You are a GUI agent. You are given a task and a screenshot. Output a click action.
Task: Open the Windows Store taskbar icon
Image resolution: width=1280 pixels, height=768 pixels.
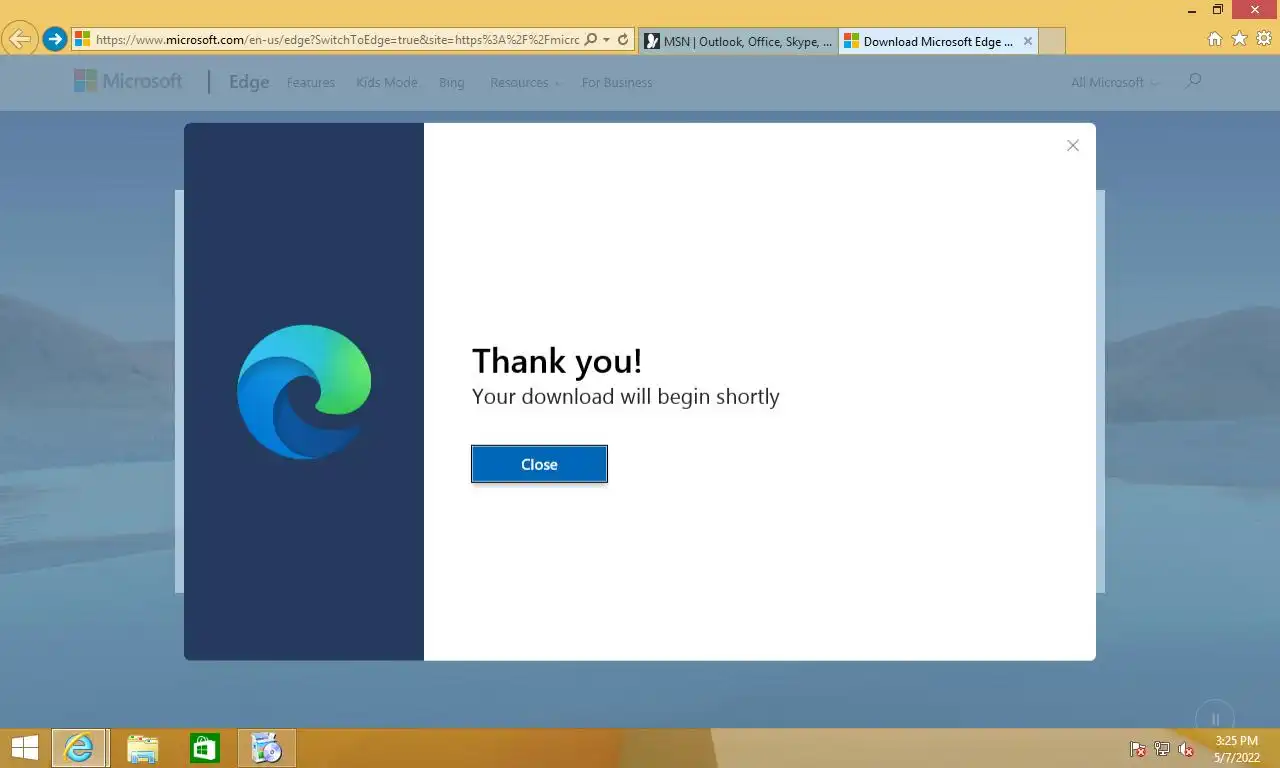[205, 747]
